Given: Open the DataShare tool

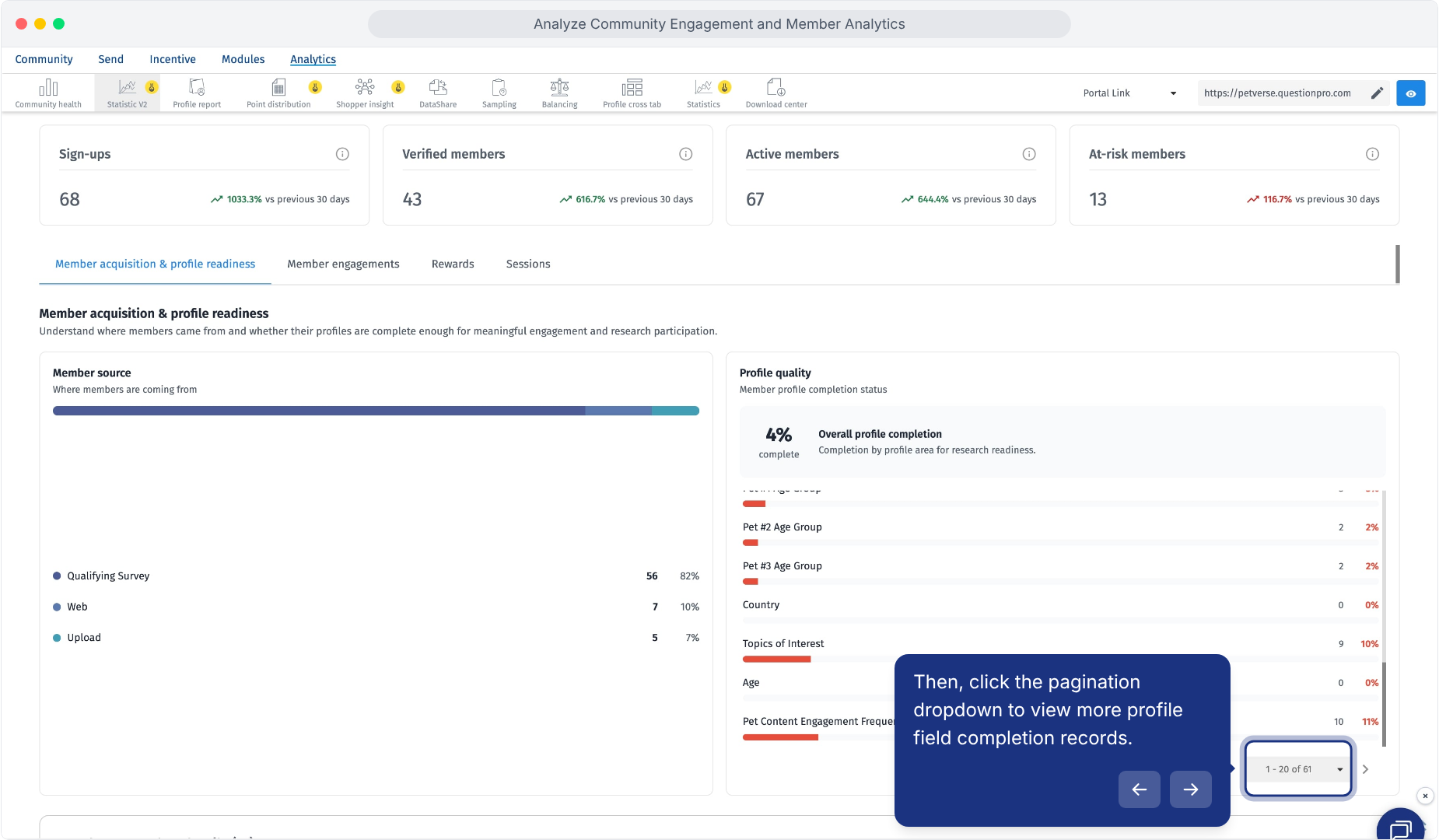Looking at the screenshot, I should tap(438, 93).
